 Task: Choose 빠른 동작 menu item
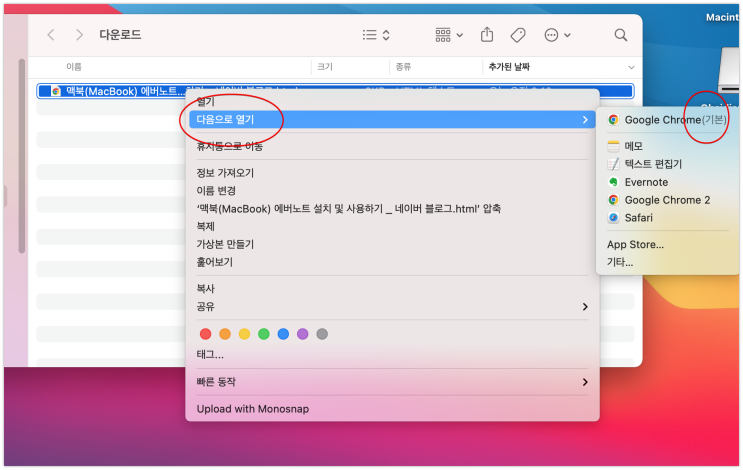click(216, 381)
